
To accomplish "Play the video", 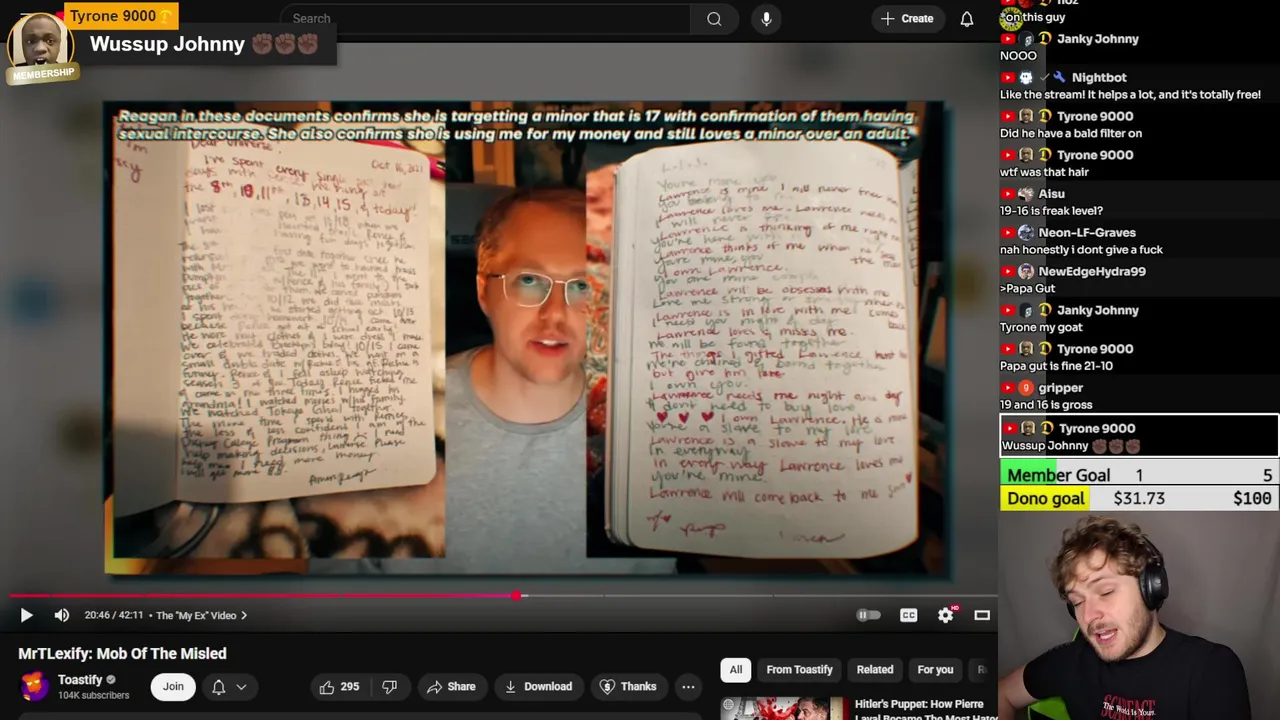I will [27, 615].
